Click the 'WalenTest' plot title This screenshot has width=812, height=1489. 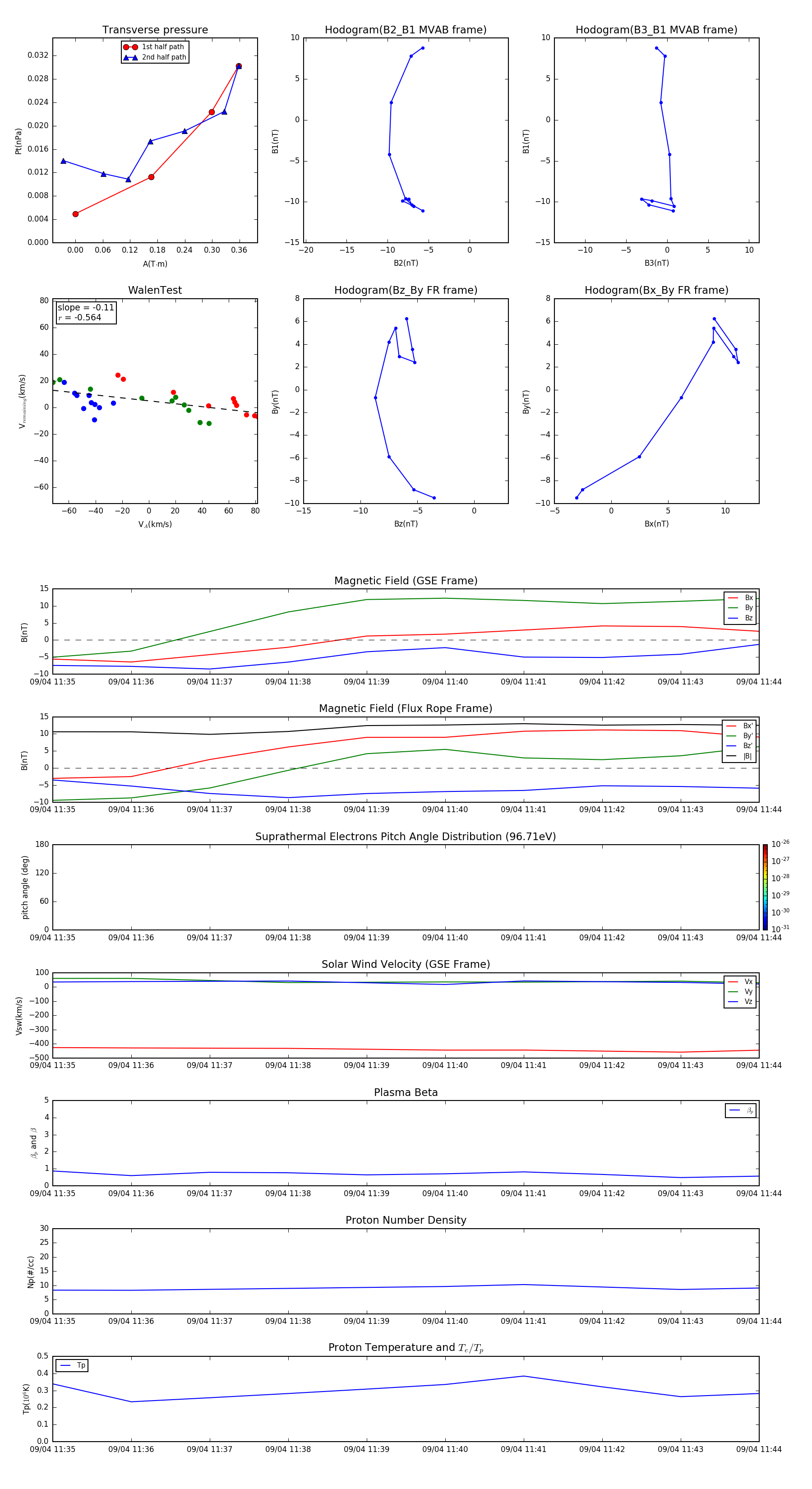[x=155, y=290]
